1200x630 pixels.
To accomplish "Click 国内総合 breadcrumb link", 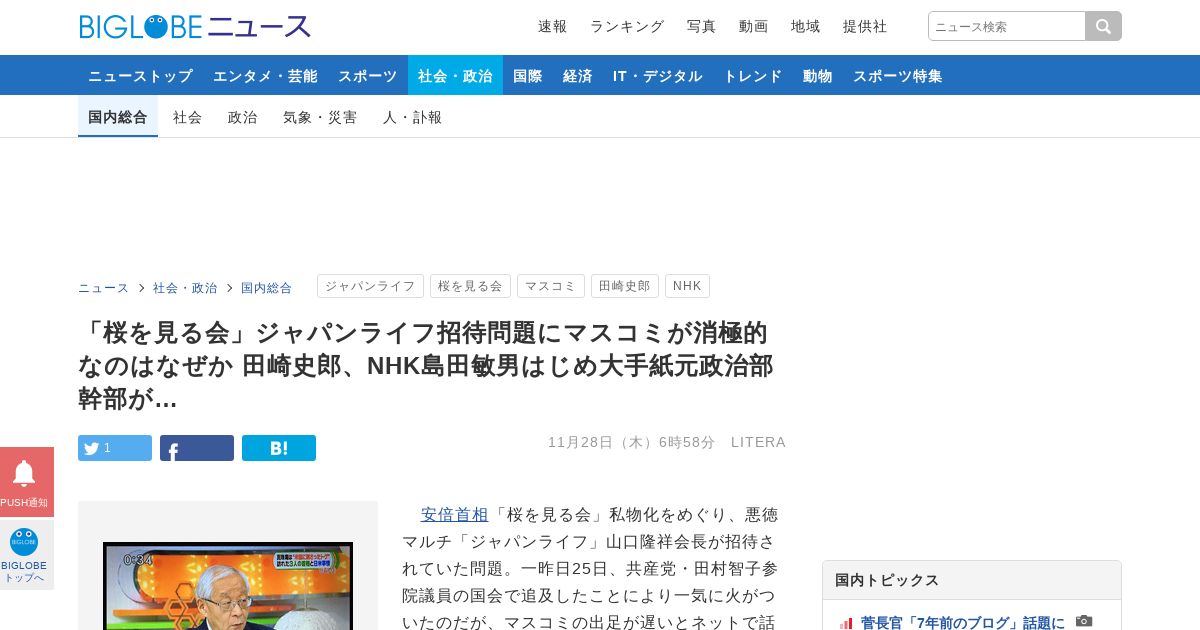I will tap(267, 288).
